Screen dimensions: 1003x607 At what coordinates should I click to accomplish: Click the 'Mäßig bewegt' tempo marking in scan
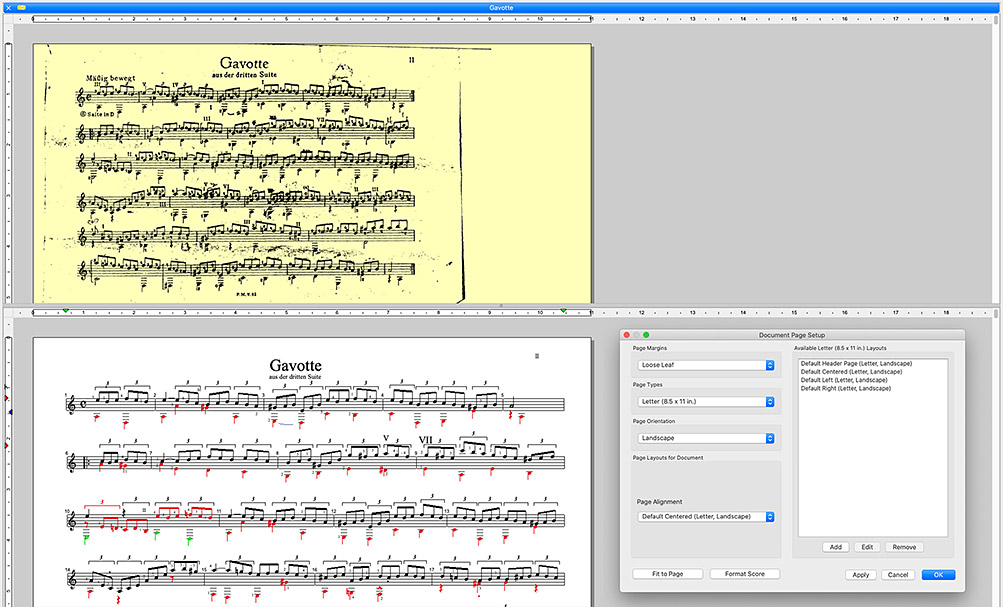point(111,78)
